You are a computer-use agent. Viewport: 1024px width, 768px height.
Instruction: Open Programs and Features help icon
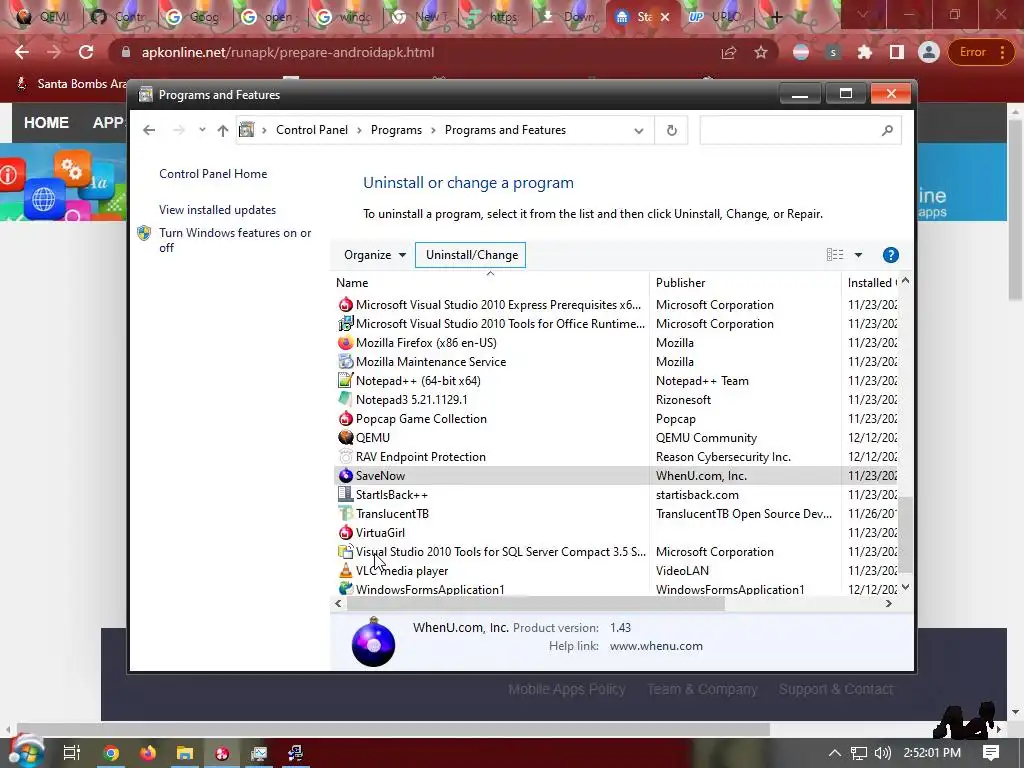[x=890, y=255]
